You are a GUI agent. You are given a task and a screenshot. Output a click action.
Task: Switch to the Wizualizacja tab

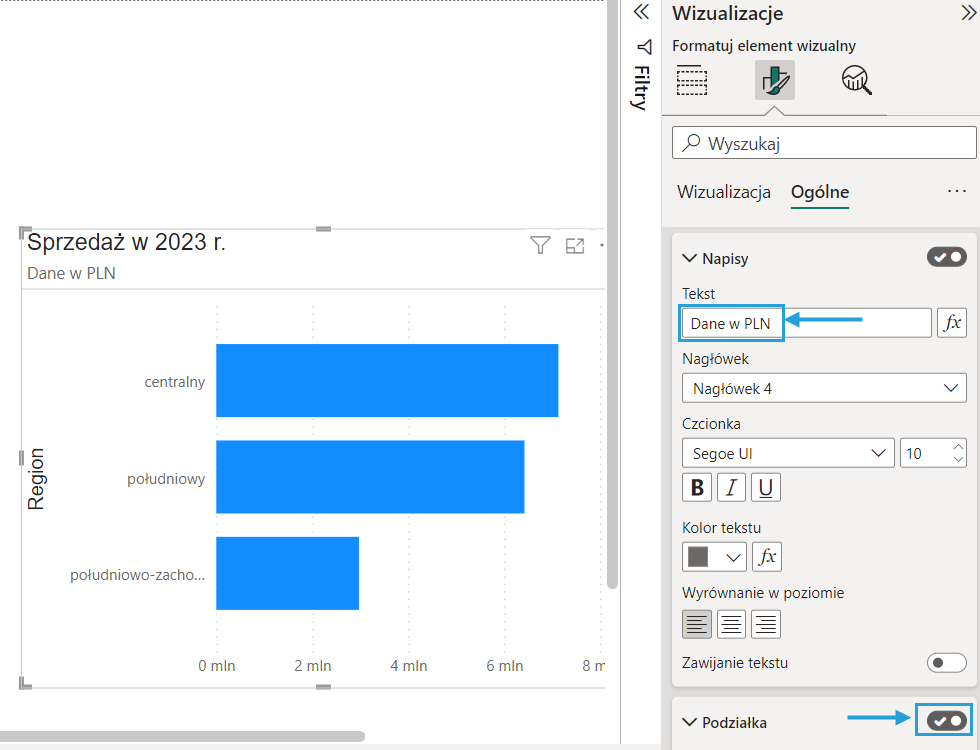724,192
